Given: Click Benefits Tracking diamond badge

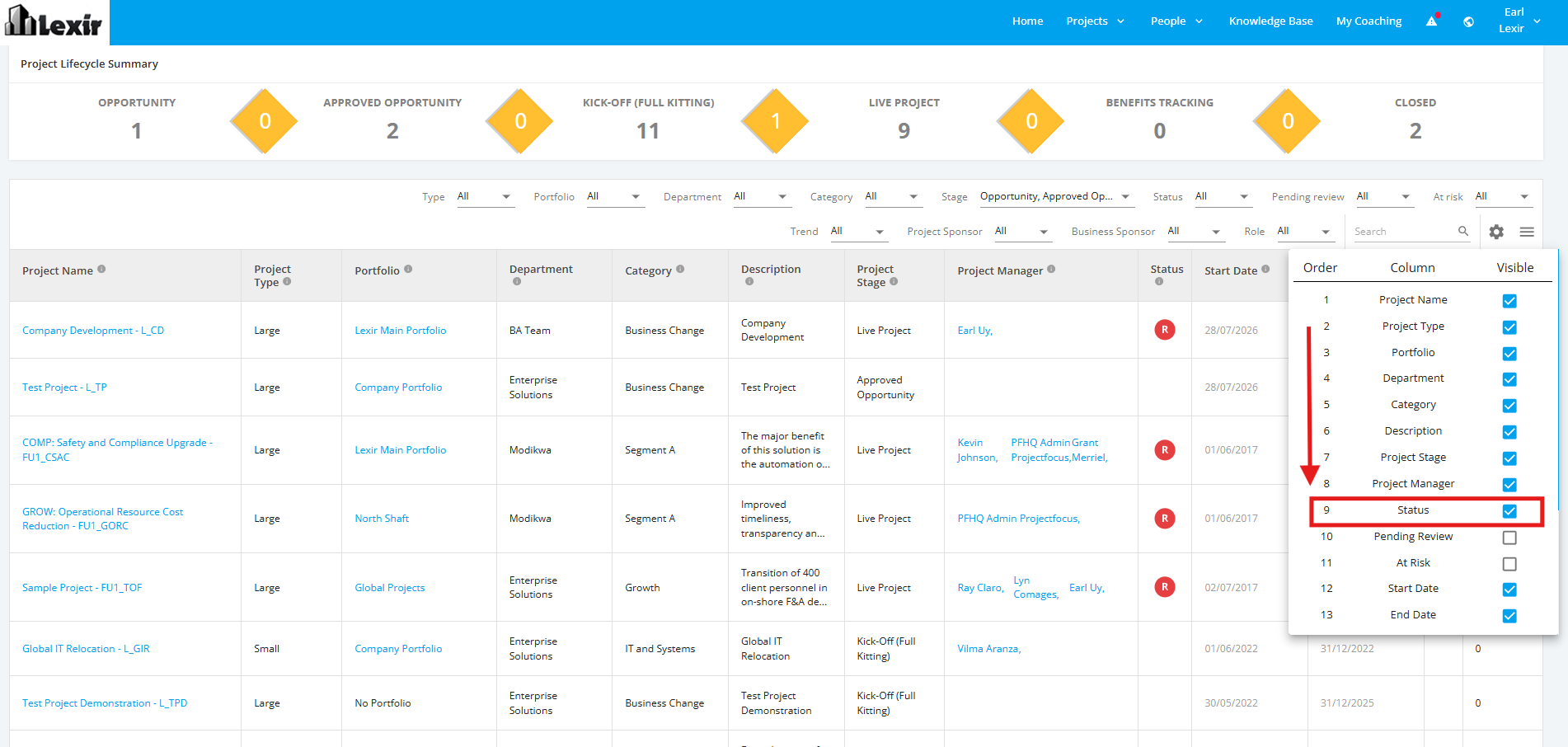Looking at the screenshot, I should (1288, 121).
